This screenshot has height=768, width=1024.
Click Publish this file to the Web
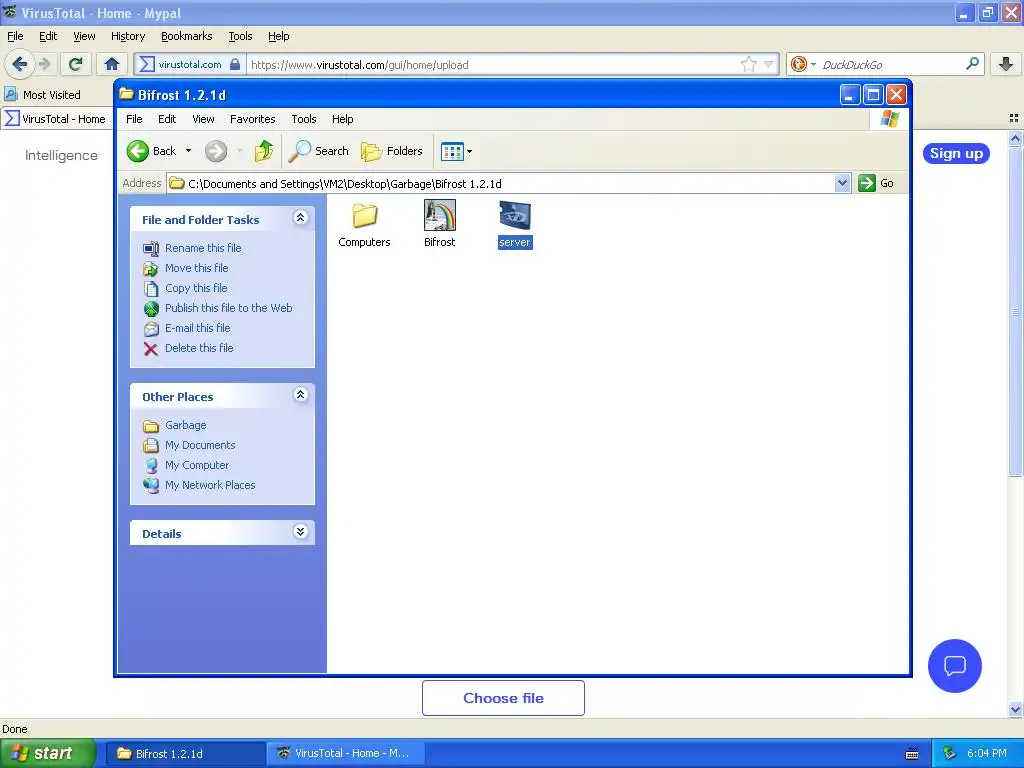pyautogui.click(x=229, y=308)
